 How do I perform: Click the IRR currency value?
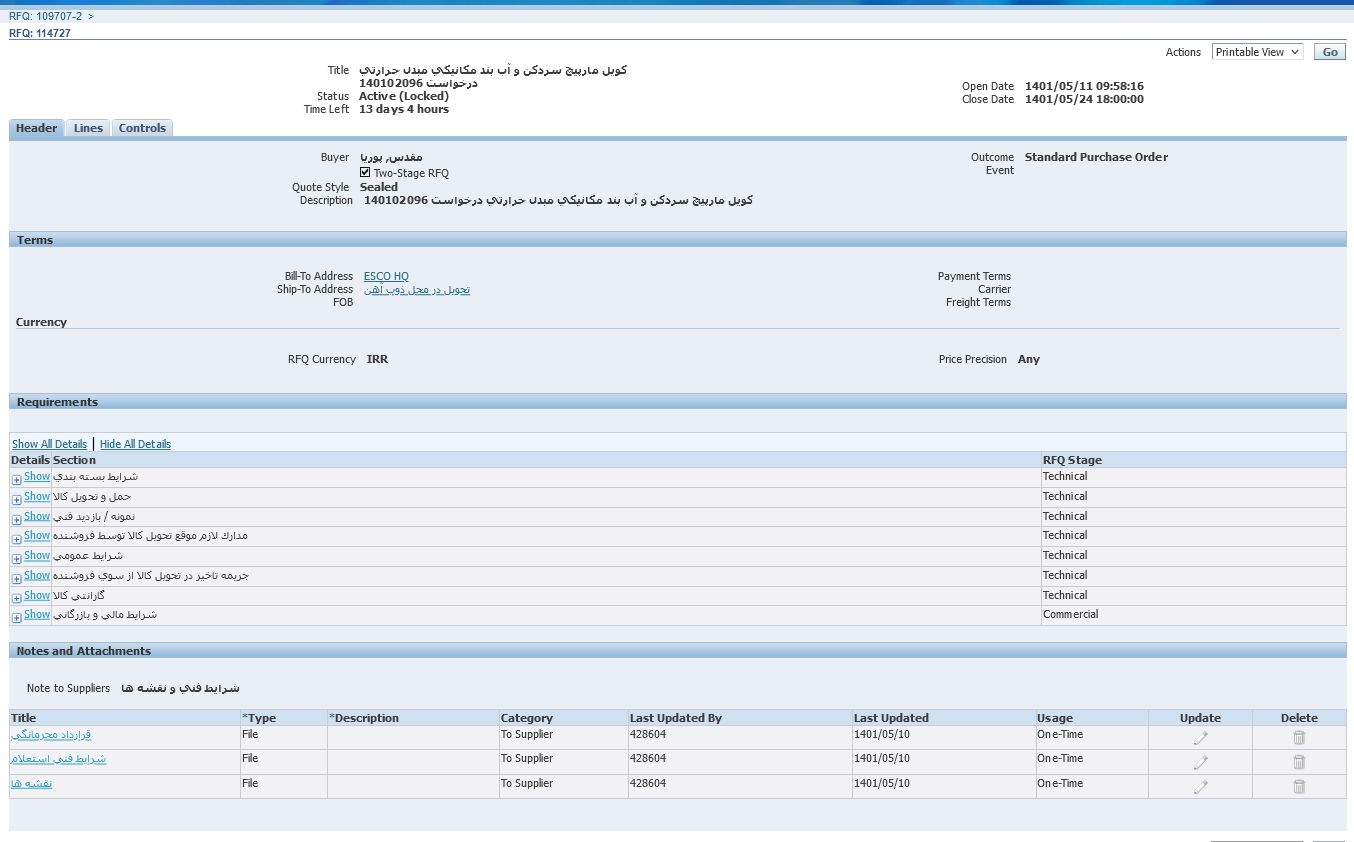point(377,359)
